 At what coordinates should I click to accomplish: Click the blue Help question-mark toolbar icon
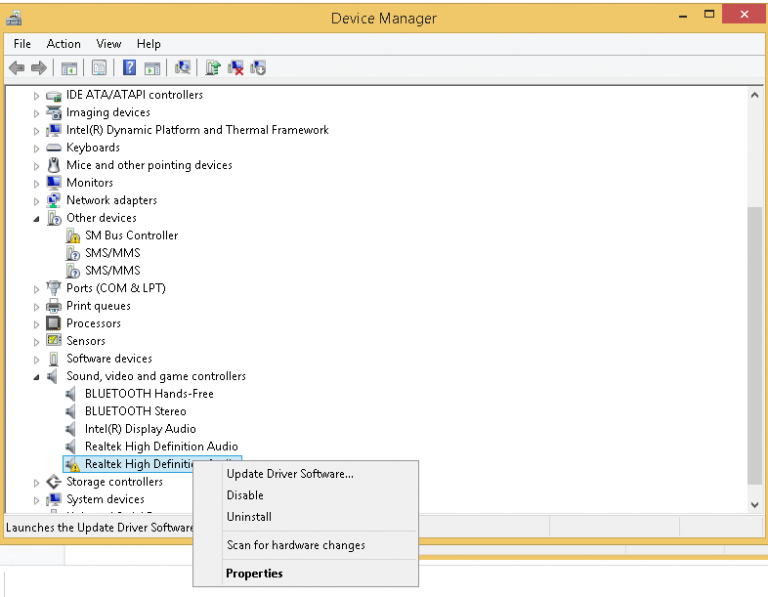(x=129, y=68)
